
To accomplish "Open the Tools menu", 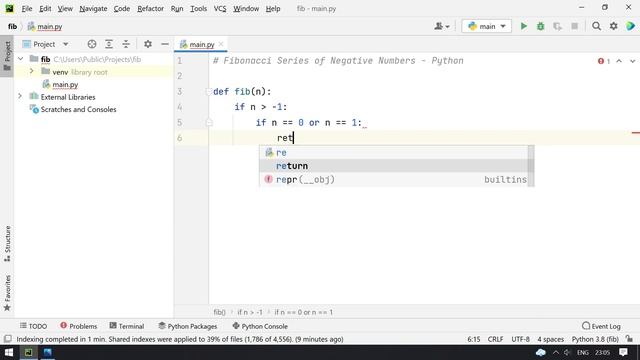I will (198, 9).
